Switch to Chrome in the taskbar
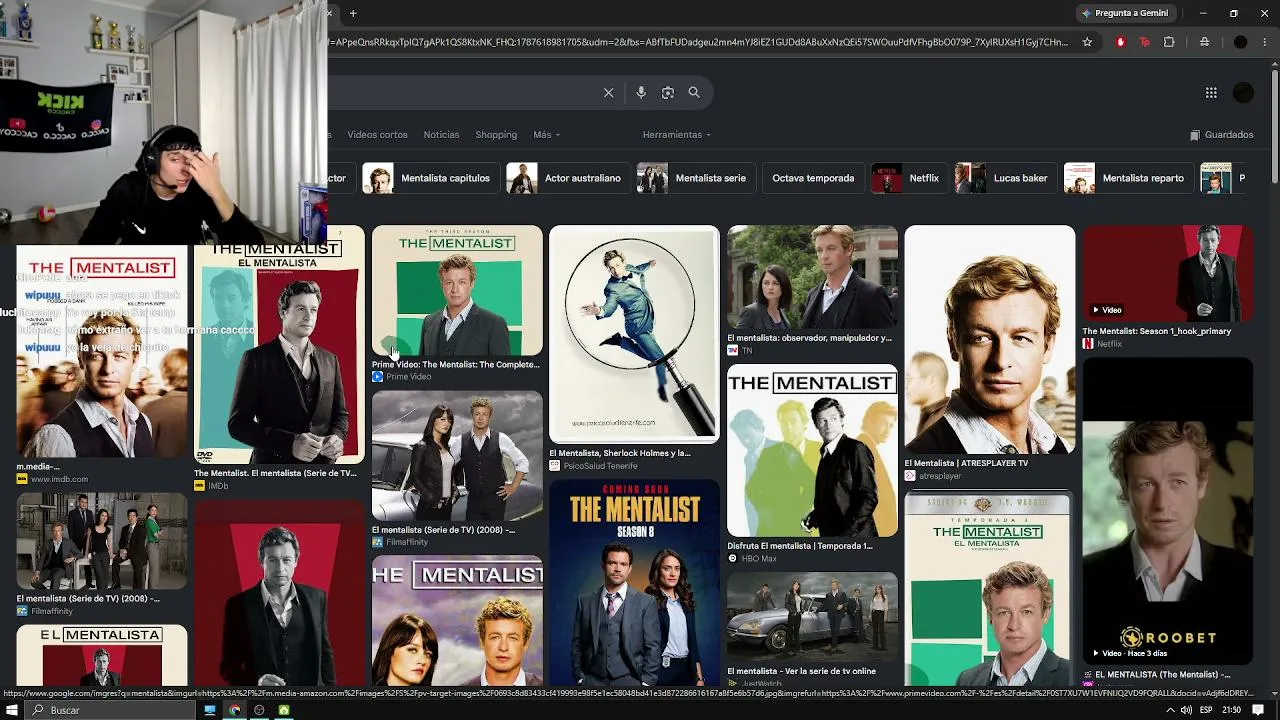Screen dimensions: 1280x720 235,710
